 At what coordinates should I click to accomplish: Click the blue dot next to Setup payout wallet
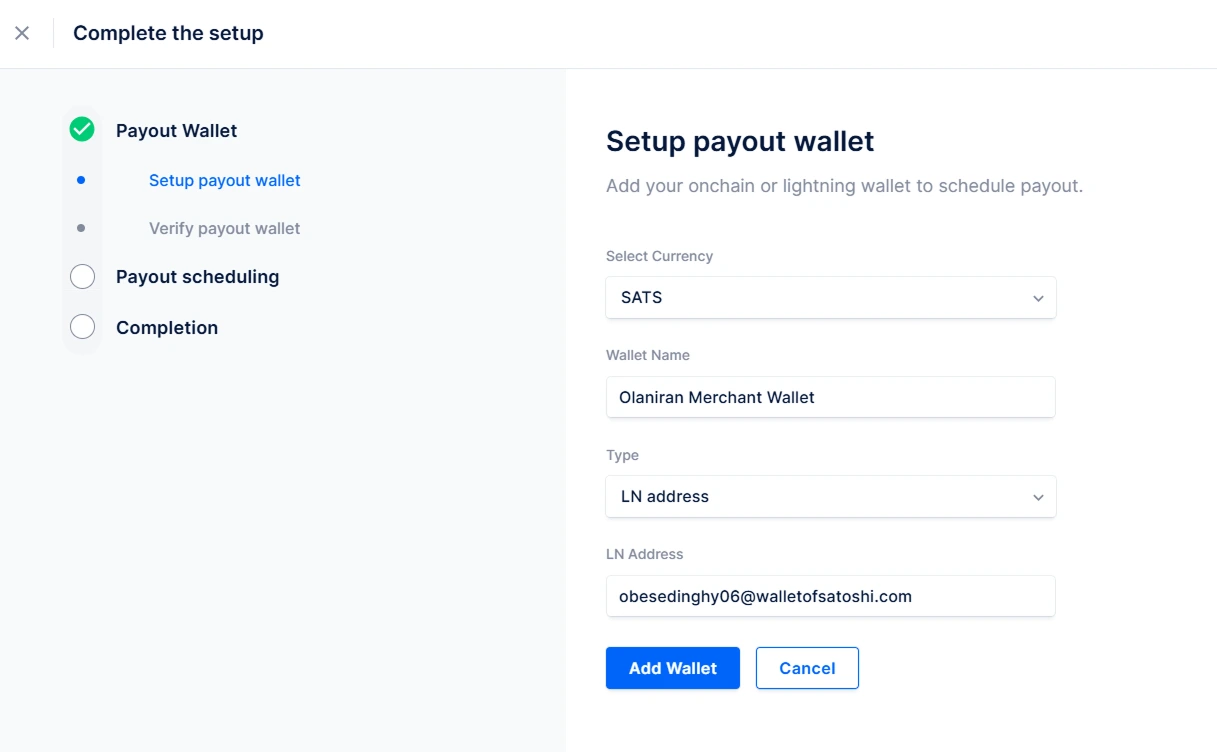click(82, 179)
